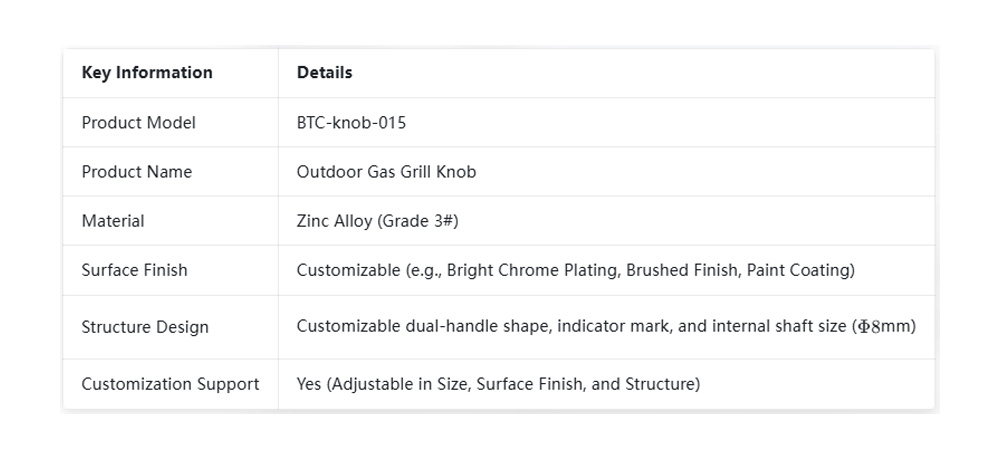Select the Structure Design row label

pyautogui.click(x=145, y=327)
